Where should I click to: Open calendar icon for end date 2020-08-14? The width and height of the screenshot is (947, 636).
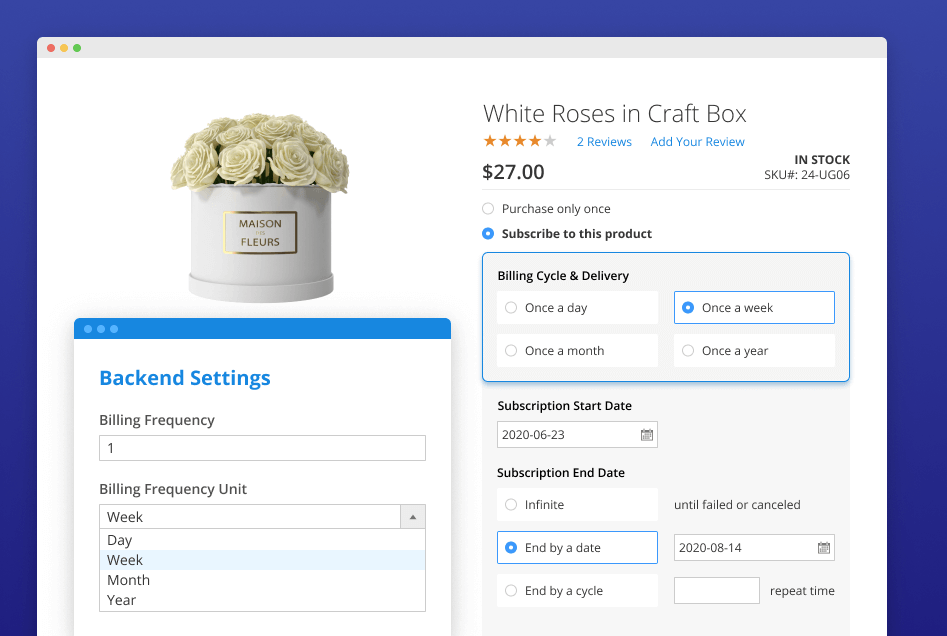[824, 548]
